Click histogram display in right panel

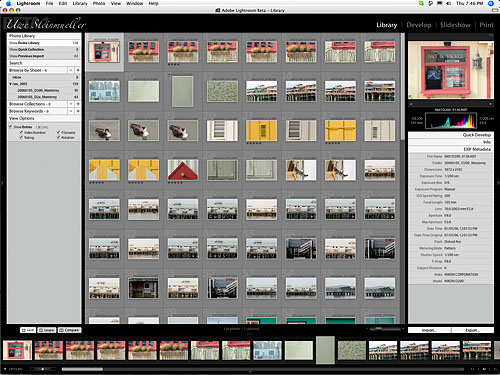[x=451, y=121]
